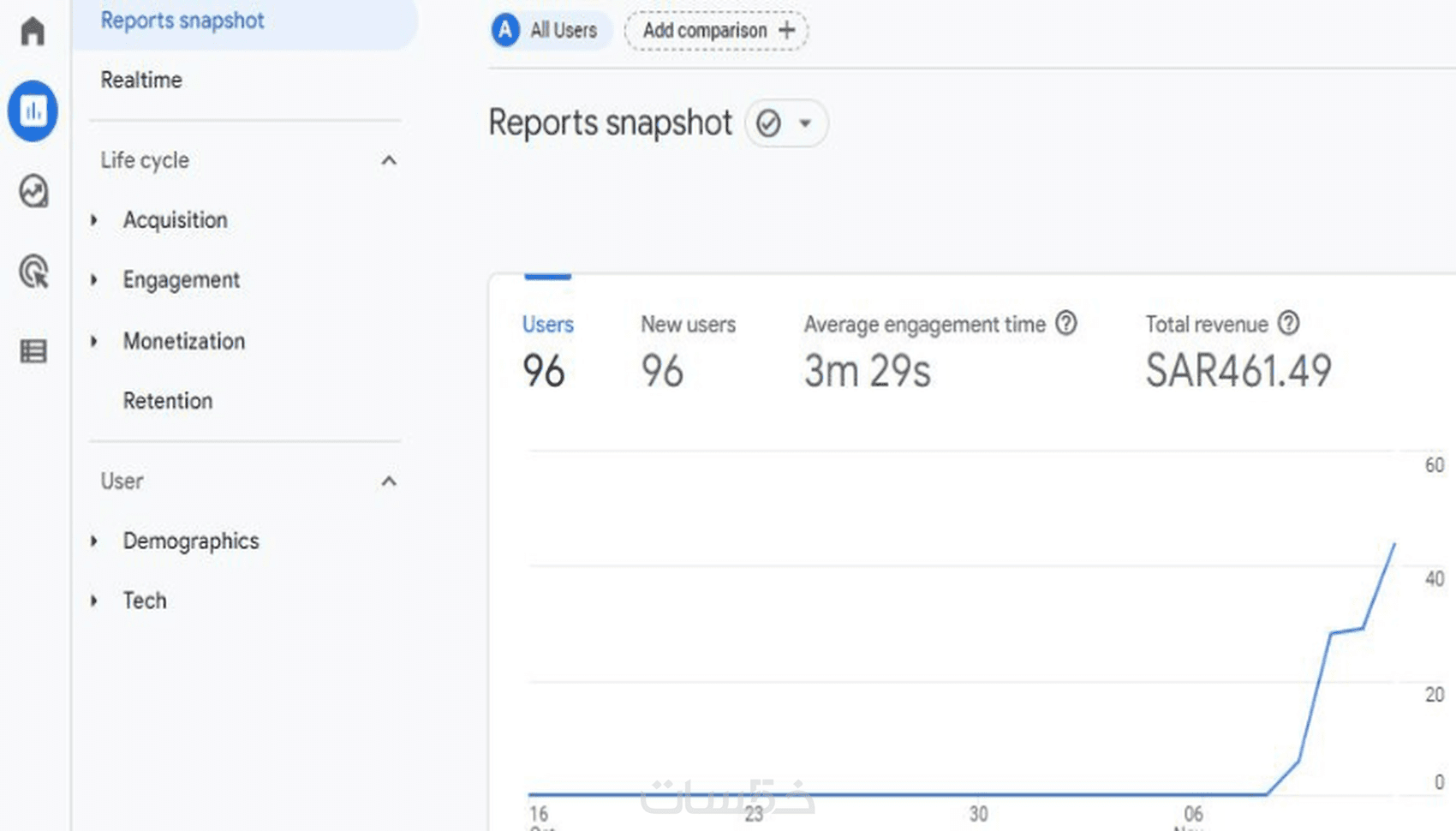1456x831 pixels.
Task: Open the Configure table icon
Action: tap(33, 351)
